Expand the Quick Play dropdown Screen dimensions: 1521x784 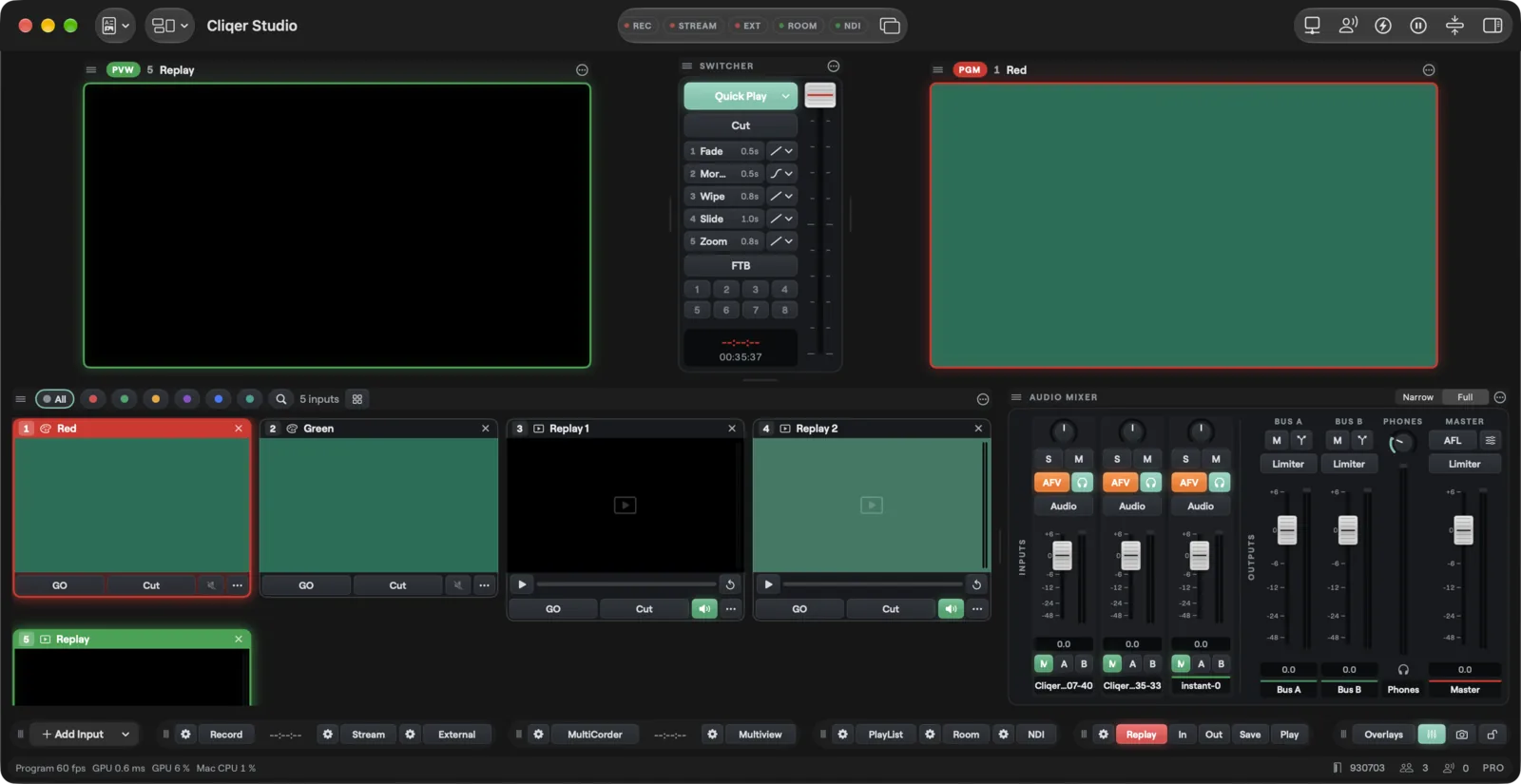[785, 96]
